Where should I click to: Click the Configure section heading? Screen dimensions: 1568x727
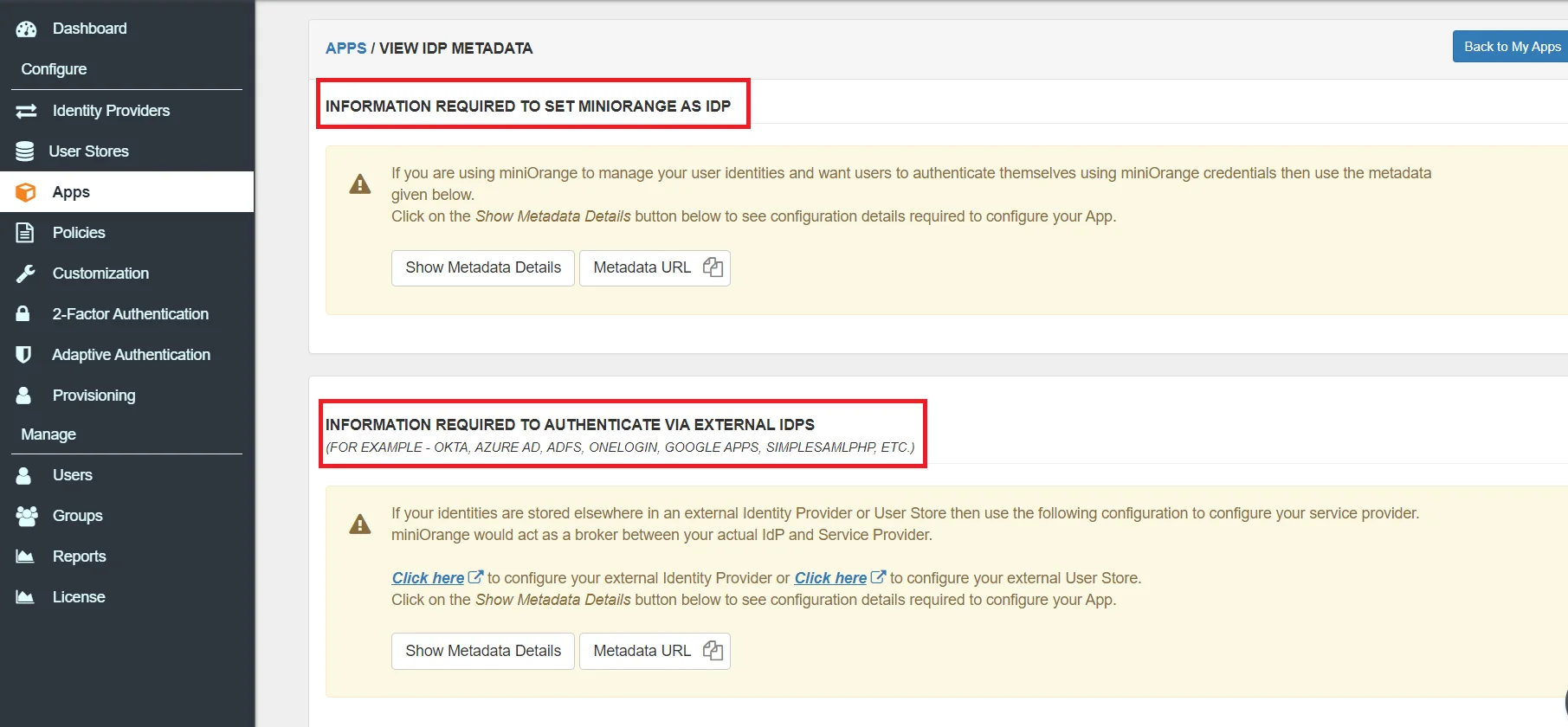click(54, 69)
